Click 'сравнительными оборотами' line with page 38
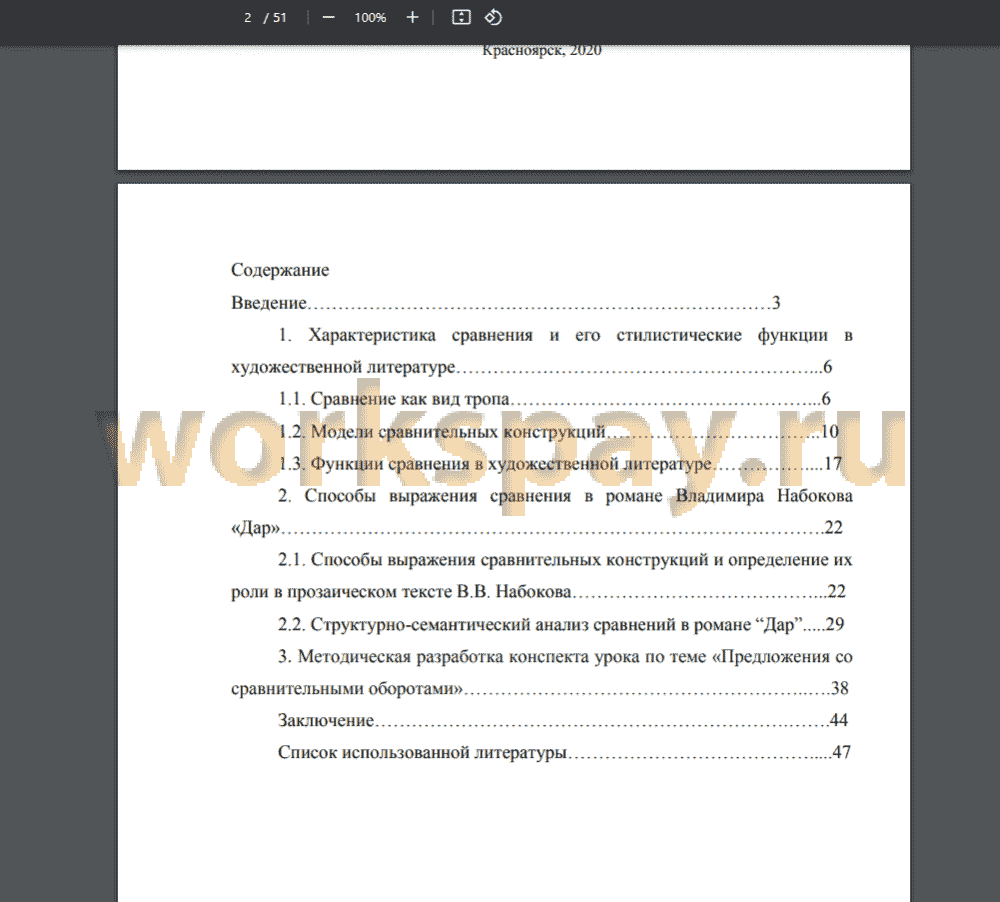 (540, 688)
